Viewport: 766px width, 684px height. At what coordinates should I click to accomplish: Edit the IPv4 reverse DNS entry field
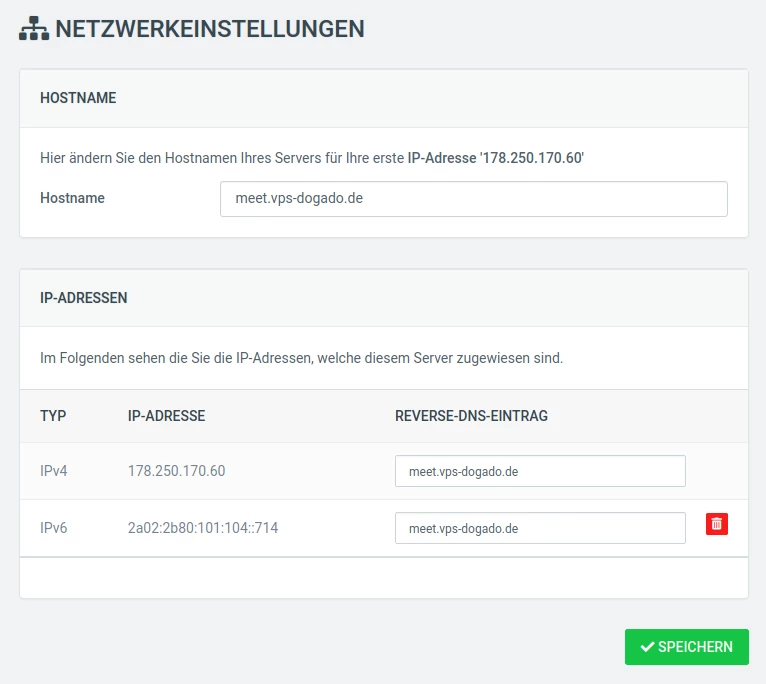(x=540, y=471)
